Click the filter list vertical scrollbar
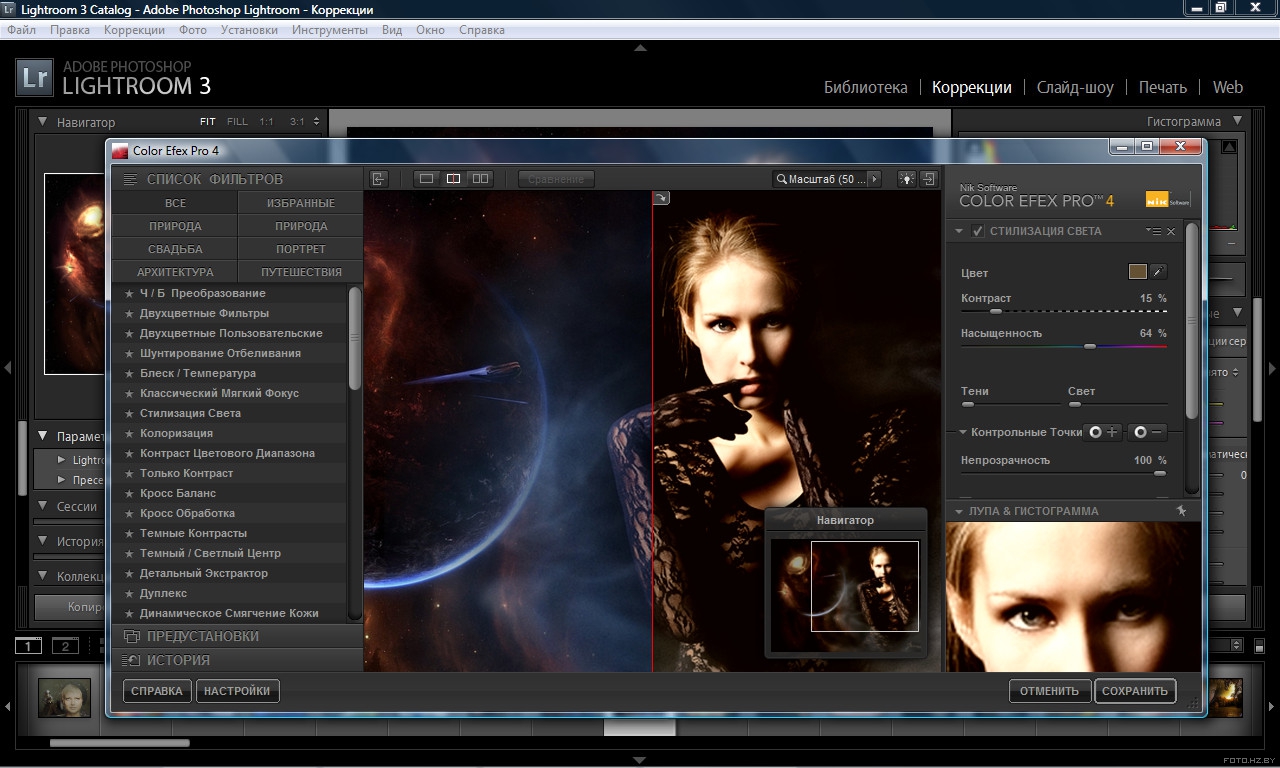Viewport: 1280px width, 768px height. coord(355,338)
